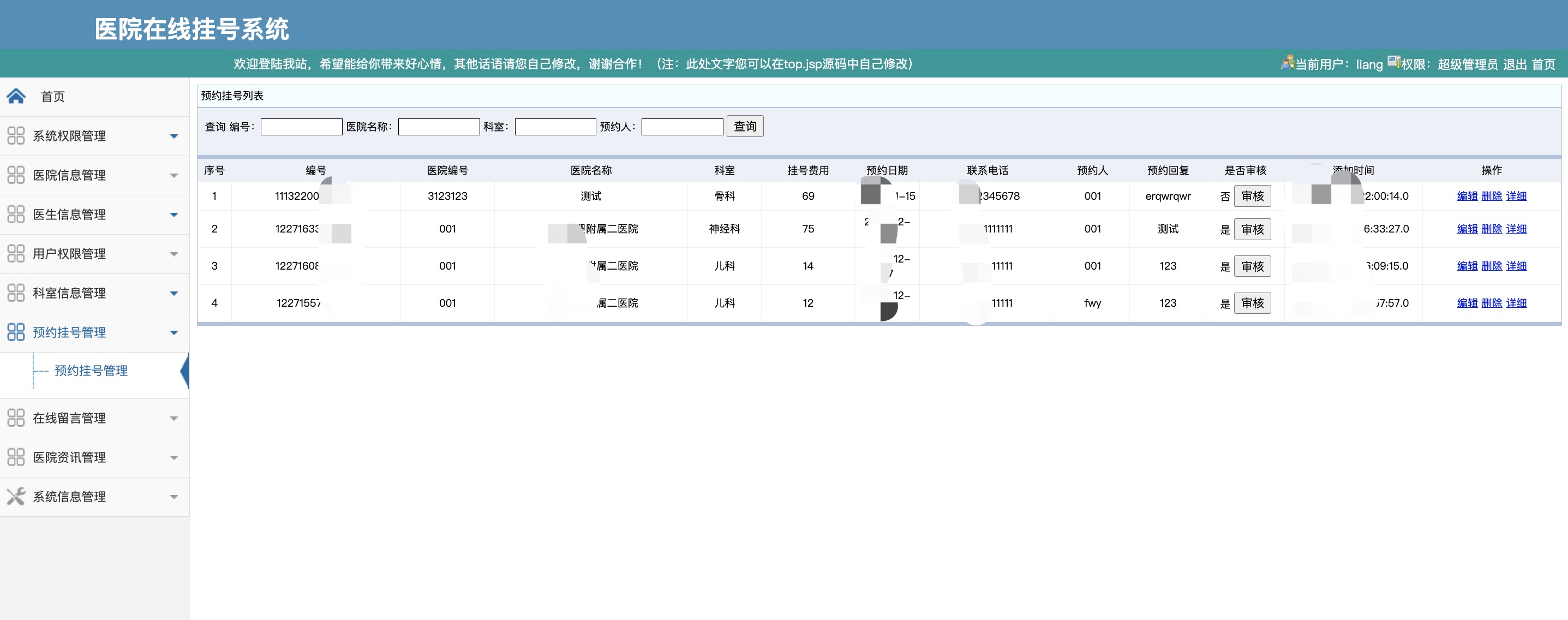1568x620 pixels.
Task: Click the 预约挂号管理 grid icon
Action: coord(16,332)
